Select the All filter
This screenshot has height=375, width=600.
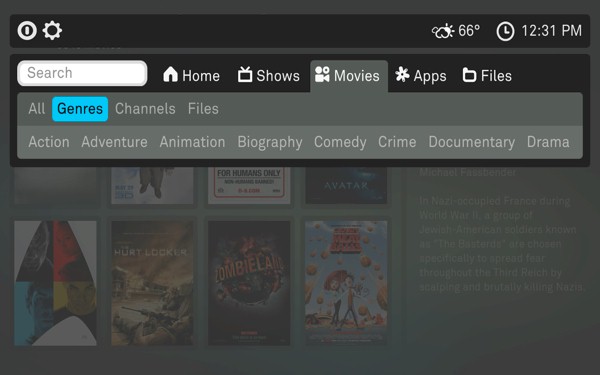37,109
